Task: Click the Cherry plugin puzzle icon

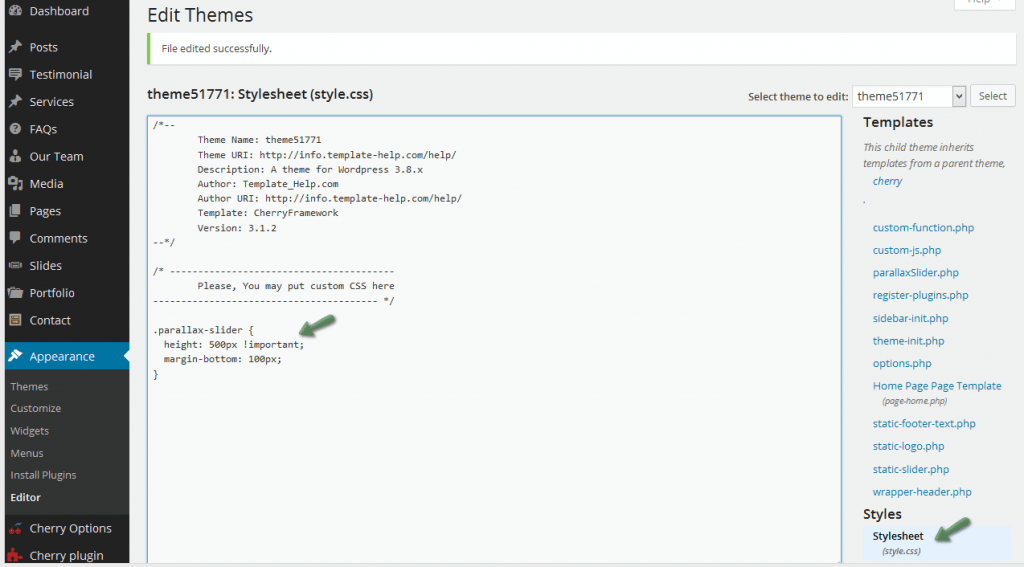Action: click(x=16, y=556)
